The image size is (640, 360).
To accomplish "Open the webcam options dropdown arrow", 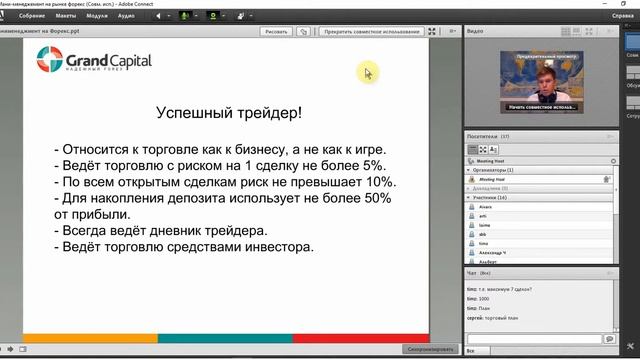I will pyautogui.click(x=224, y=16).
